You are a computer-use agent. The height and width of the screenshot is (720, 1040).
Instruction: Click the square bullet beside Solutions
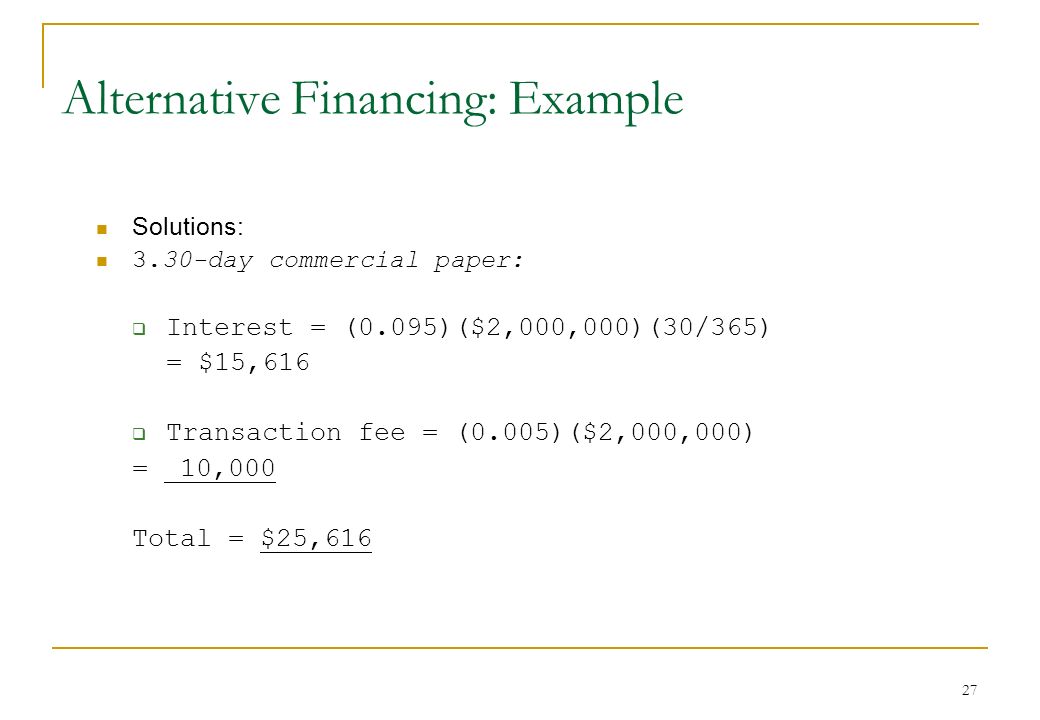tap(101, 229)
